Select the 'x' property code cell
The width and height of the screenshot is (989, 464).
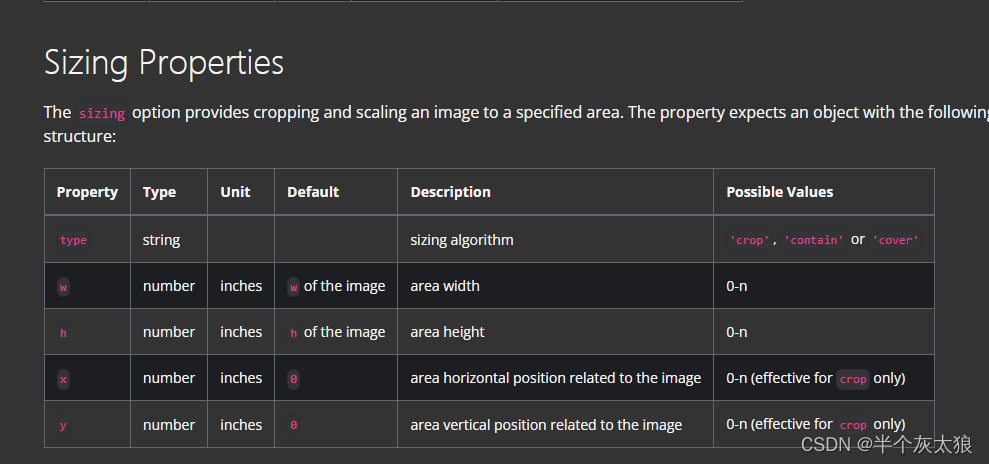[63, 379]
